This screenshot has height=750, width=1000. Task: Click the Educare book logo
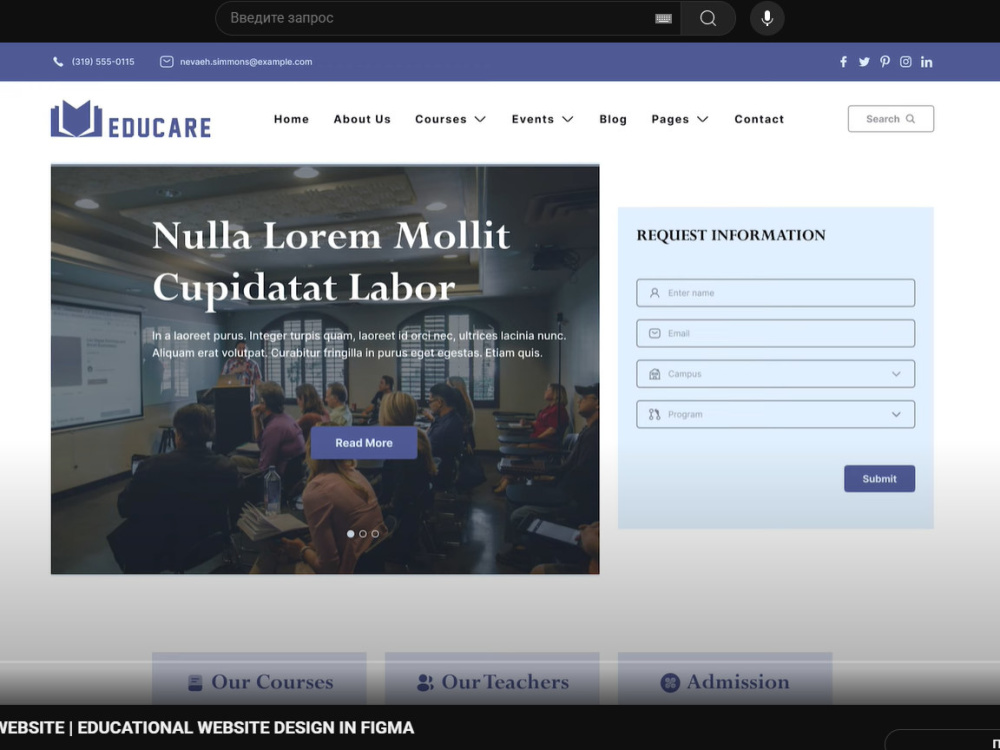click(77, 119)
